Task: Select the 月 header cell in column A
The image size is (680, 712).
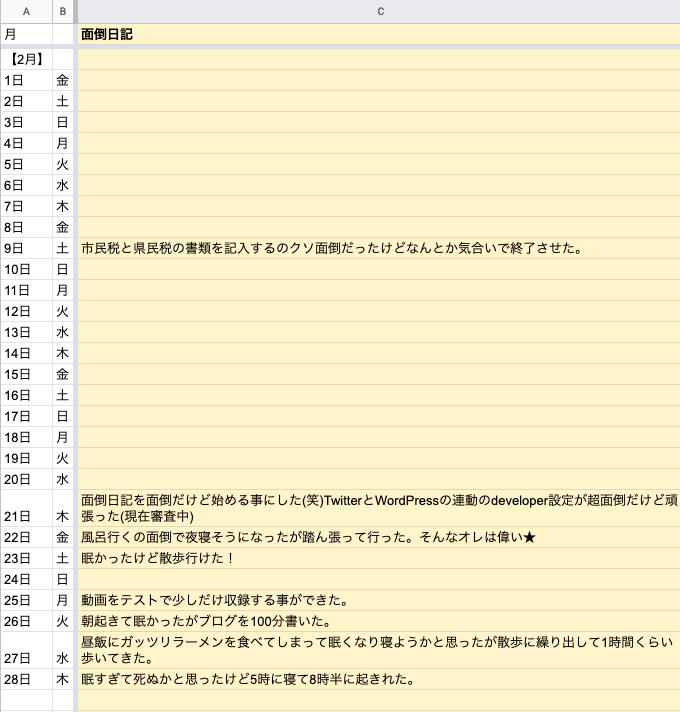Action: click(x=26, y=34)
